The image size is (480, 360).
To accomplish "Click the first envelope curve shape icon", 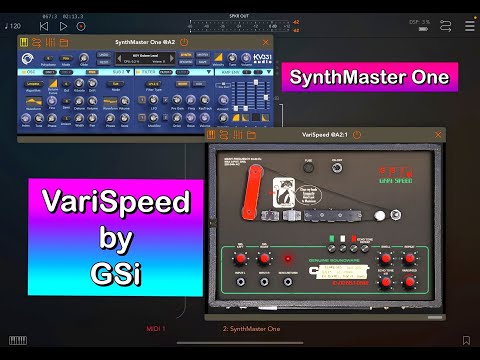I will click(236, 117).
